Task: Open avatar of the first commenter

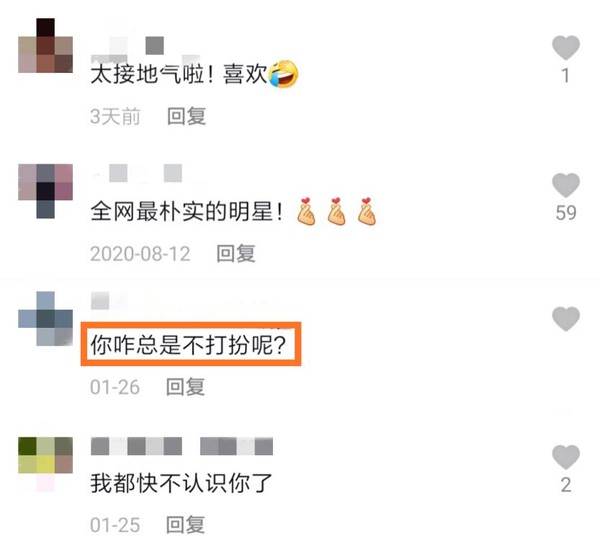Action: point(46,46)
